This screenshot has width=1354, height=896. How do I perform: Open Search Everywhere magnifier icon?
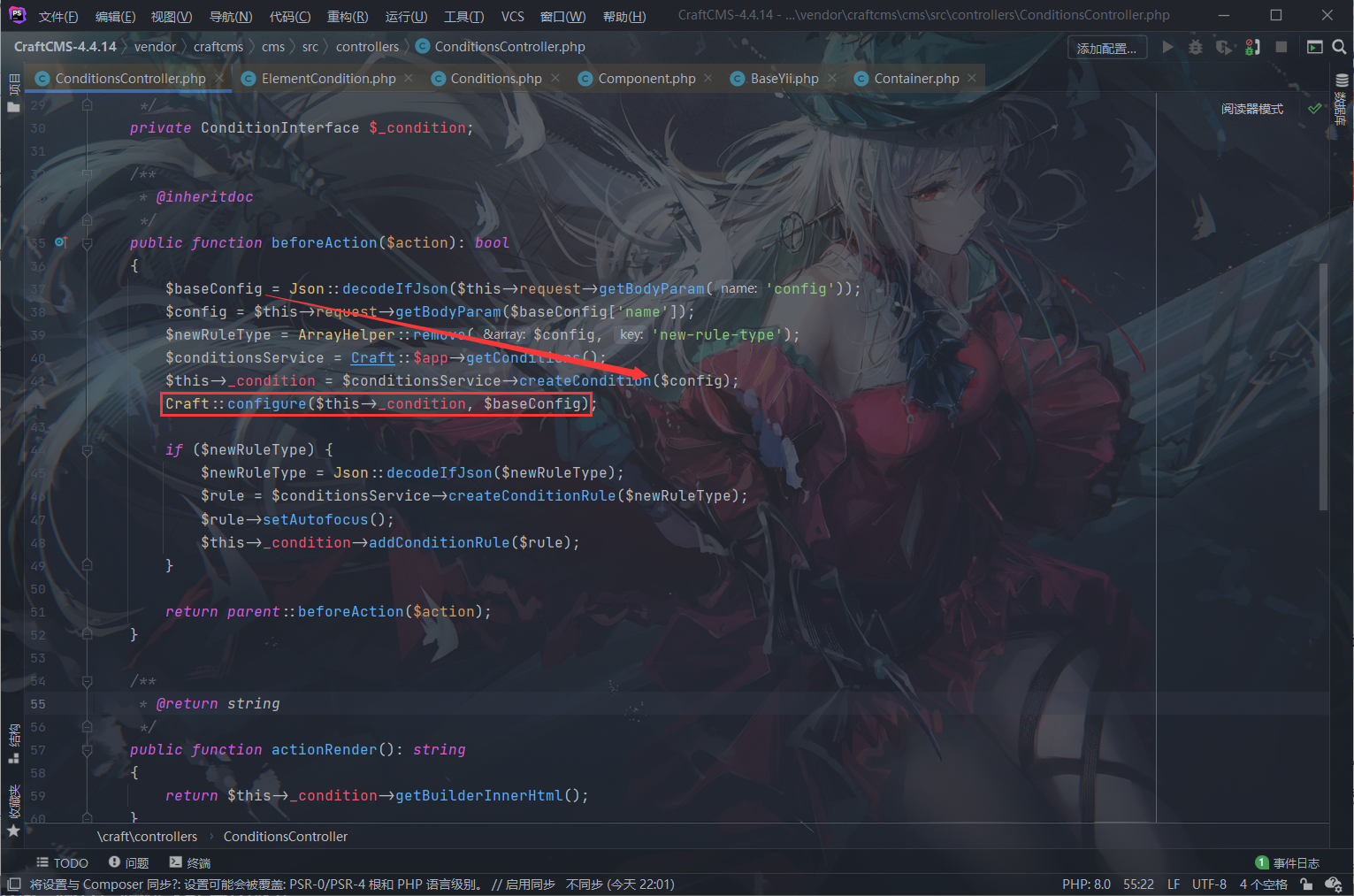click(x=1340, y=47)
